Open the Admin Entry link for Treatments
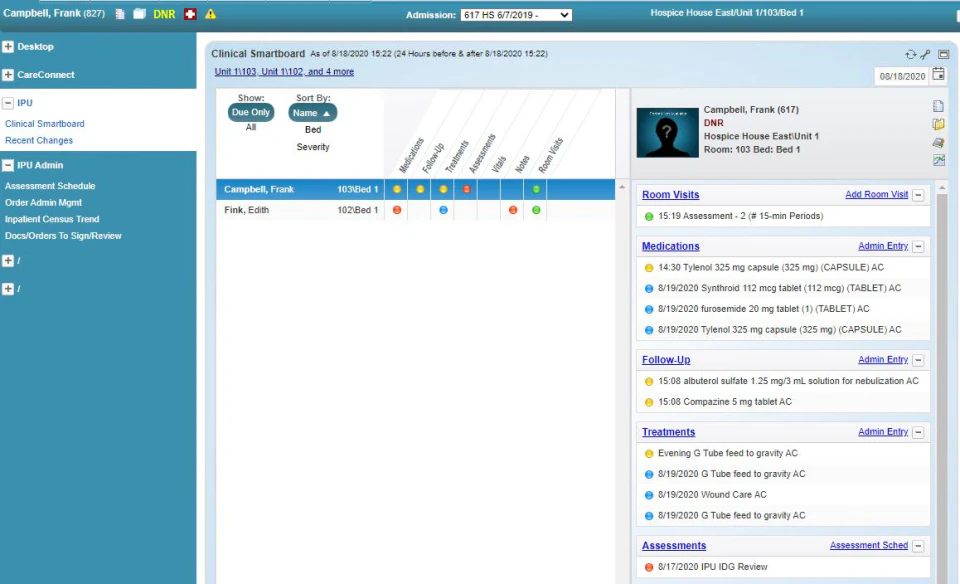The width and height of the screenshot is (960, 584). [x=883, y=431]
